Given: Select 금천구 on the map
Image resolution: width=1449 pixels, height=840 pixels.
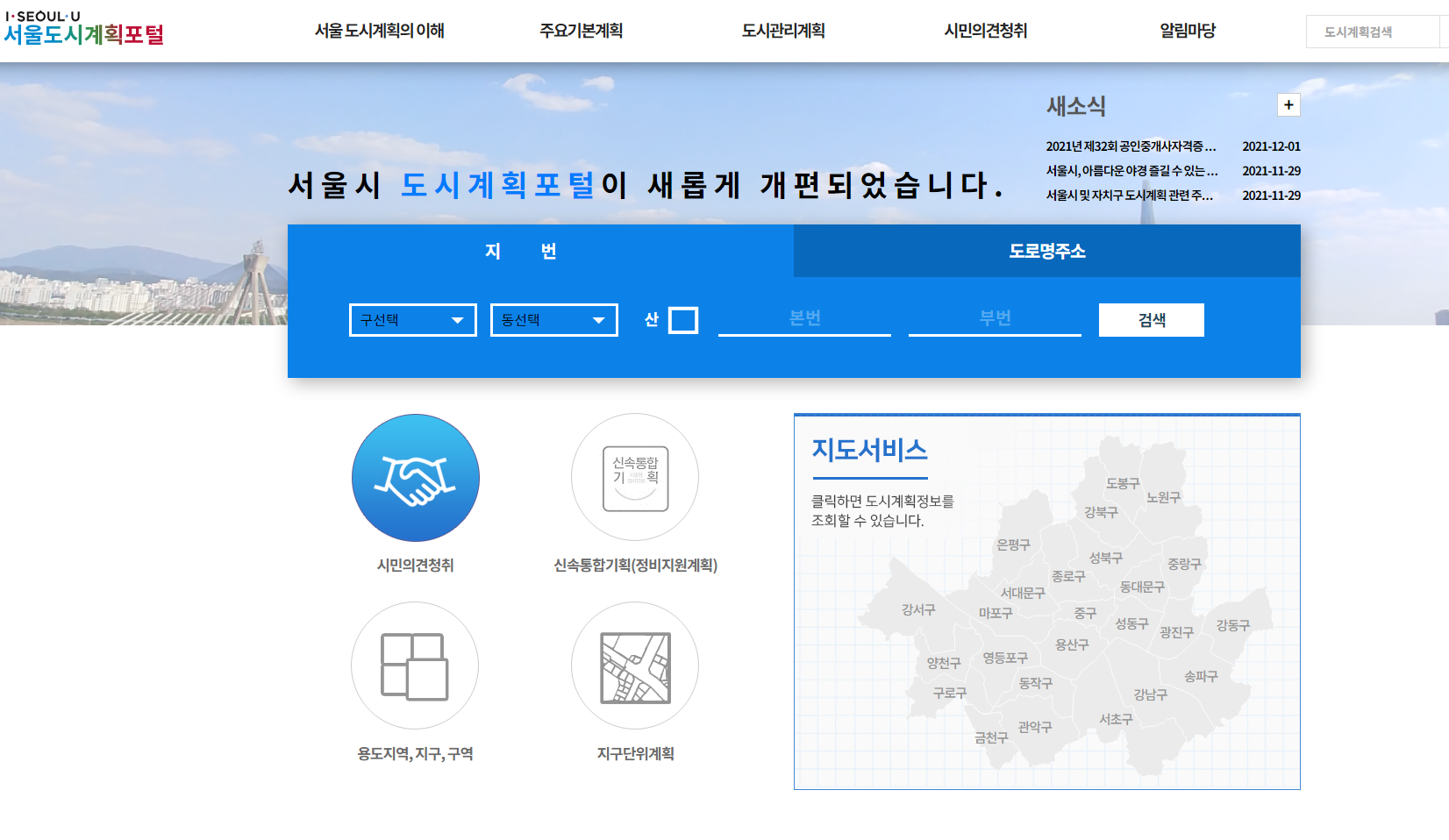Looking at the screenshot, I should pyautogui.click(x=991, y=737).
